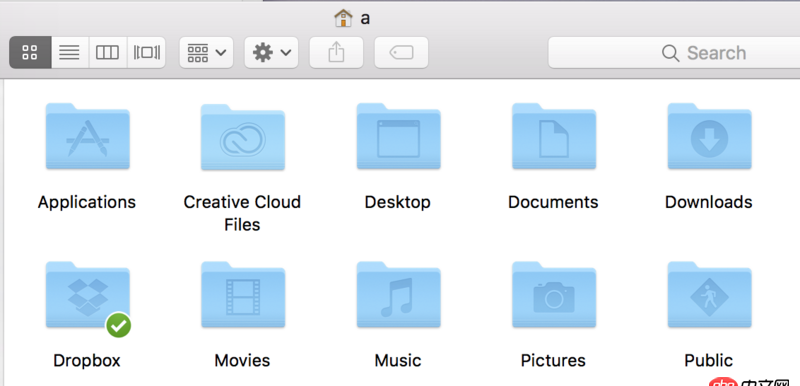This screenshot has width=800, height=386.
Task: Click into the Search field
Action: point(674,52)
